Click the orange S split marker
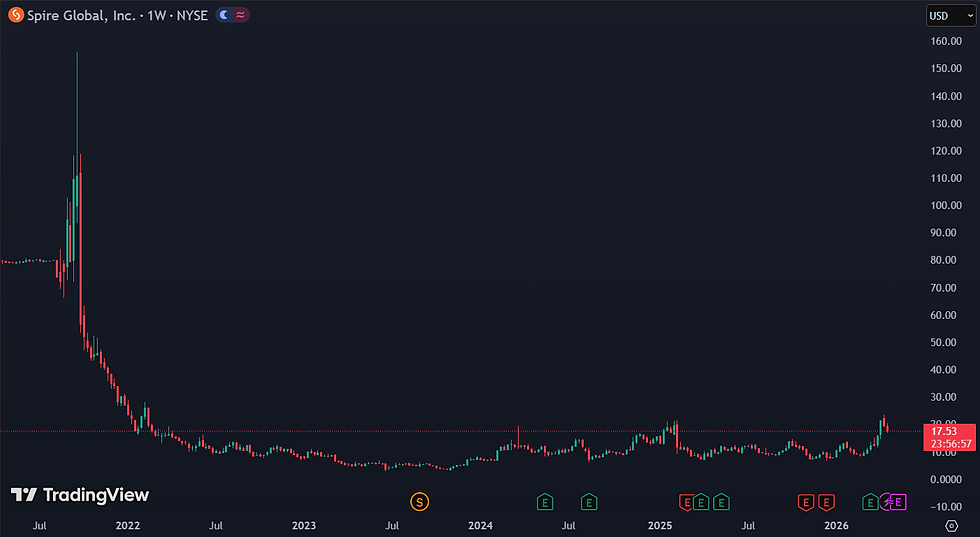980x537 pixels. pos(419,501)
